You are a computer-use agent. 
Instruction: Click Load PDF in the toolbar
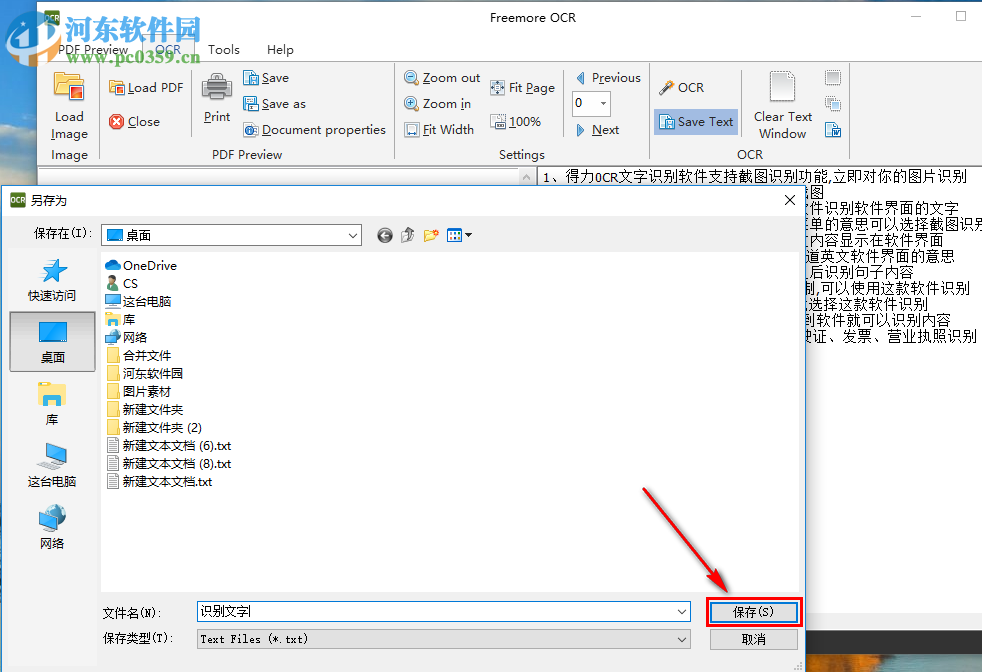tap(146, 88)
